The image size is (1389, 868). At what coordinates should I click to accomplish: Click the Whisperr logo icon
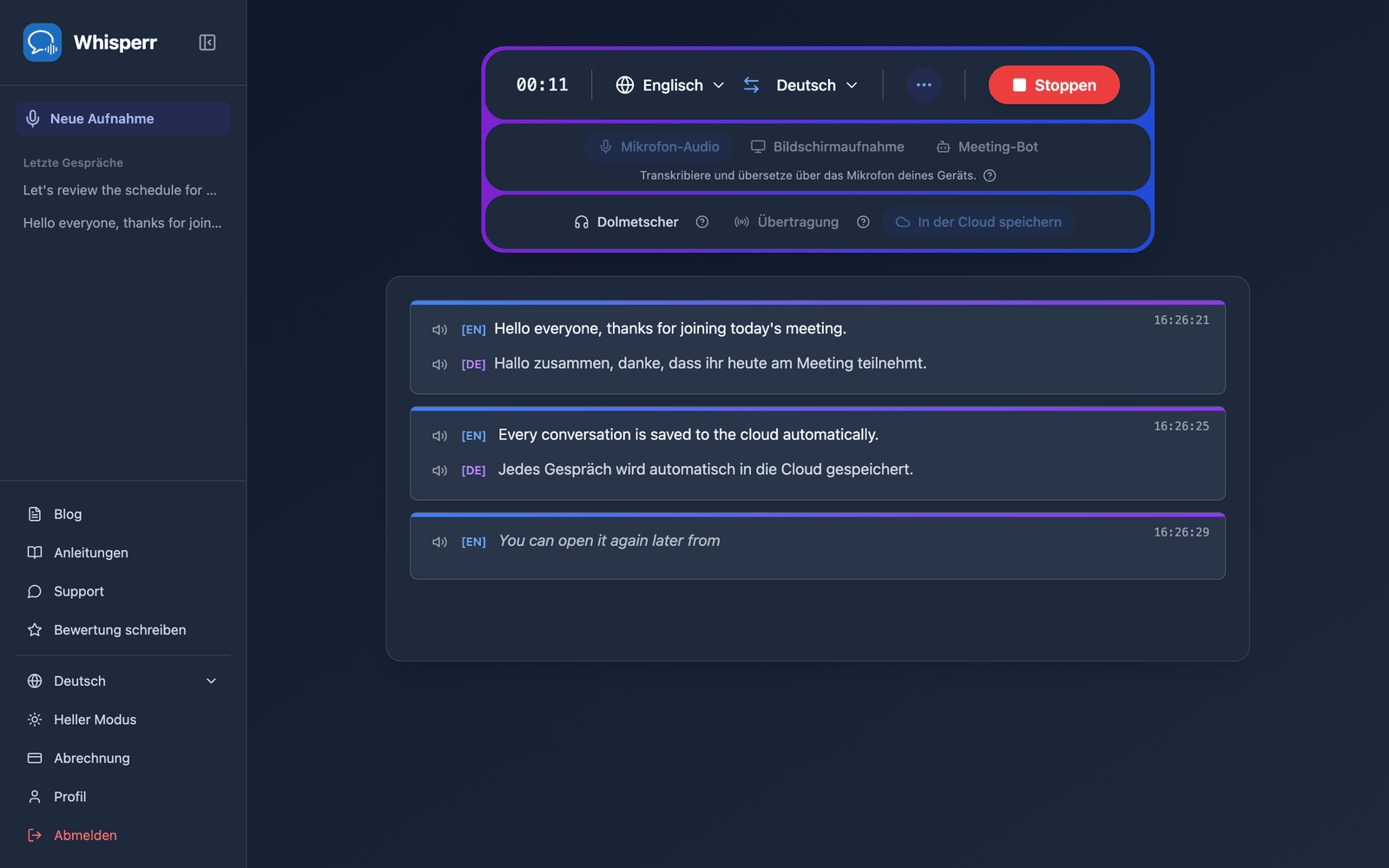pyautogui.click(x=43, y=43)
